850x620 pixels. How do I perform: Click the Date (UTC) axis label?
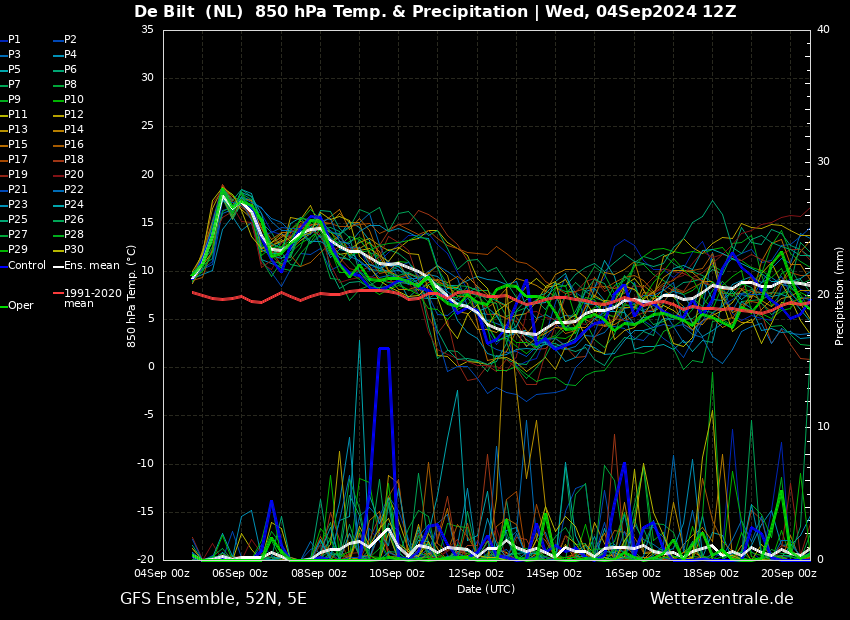486,589
